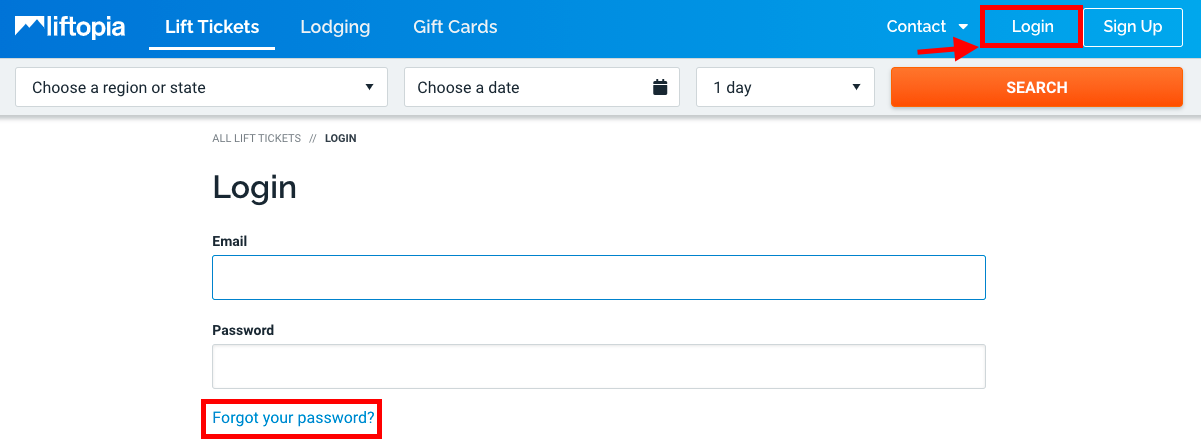Click the Password field label

(x=243, y=330)
